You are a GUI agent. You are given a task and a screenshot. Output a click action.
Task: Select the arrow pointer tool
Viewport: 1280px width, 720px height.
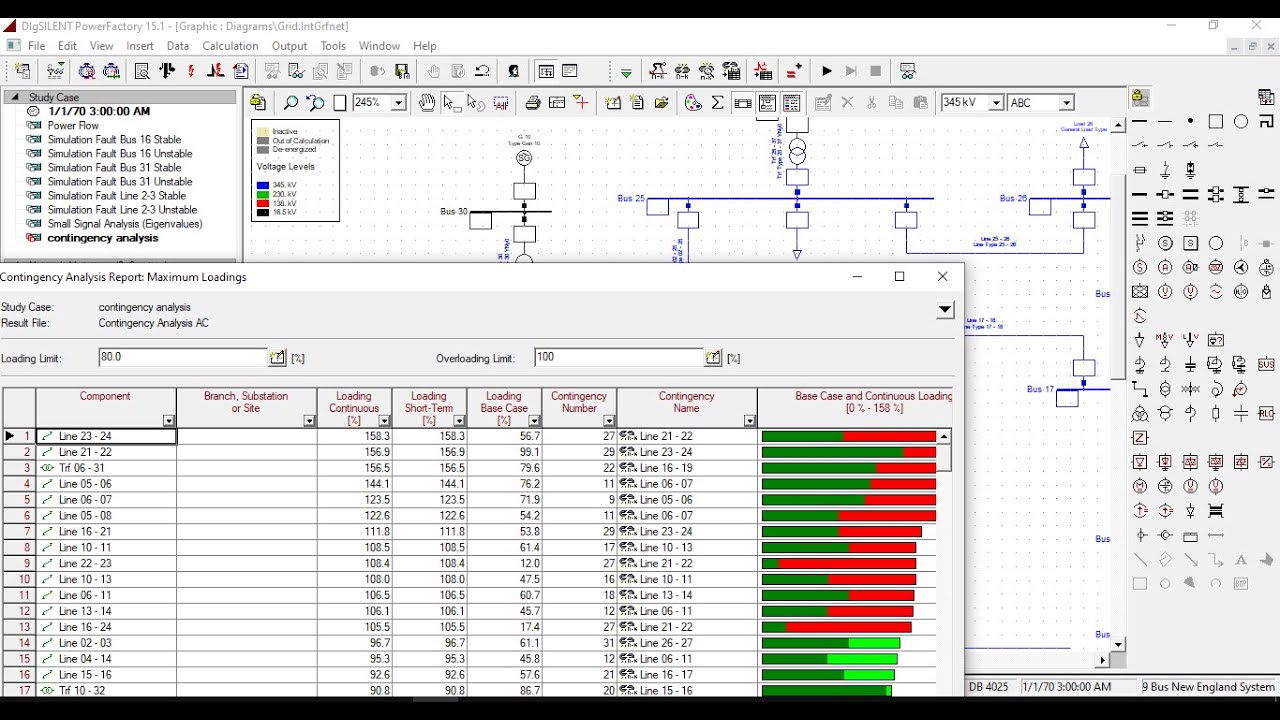click(x=451, y=103)
